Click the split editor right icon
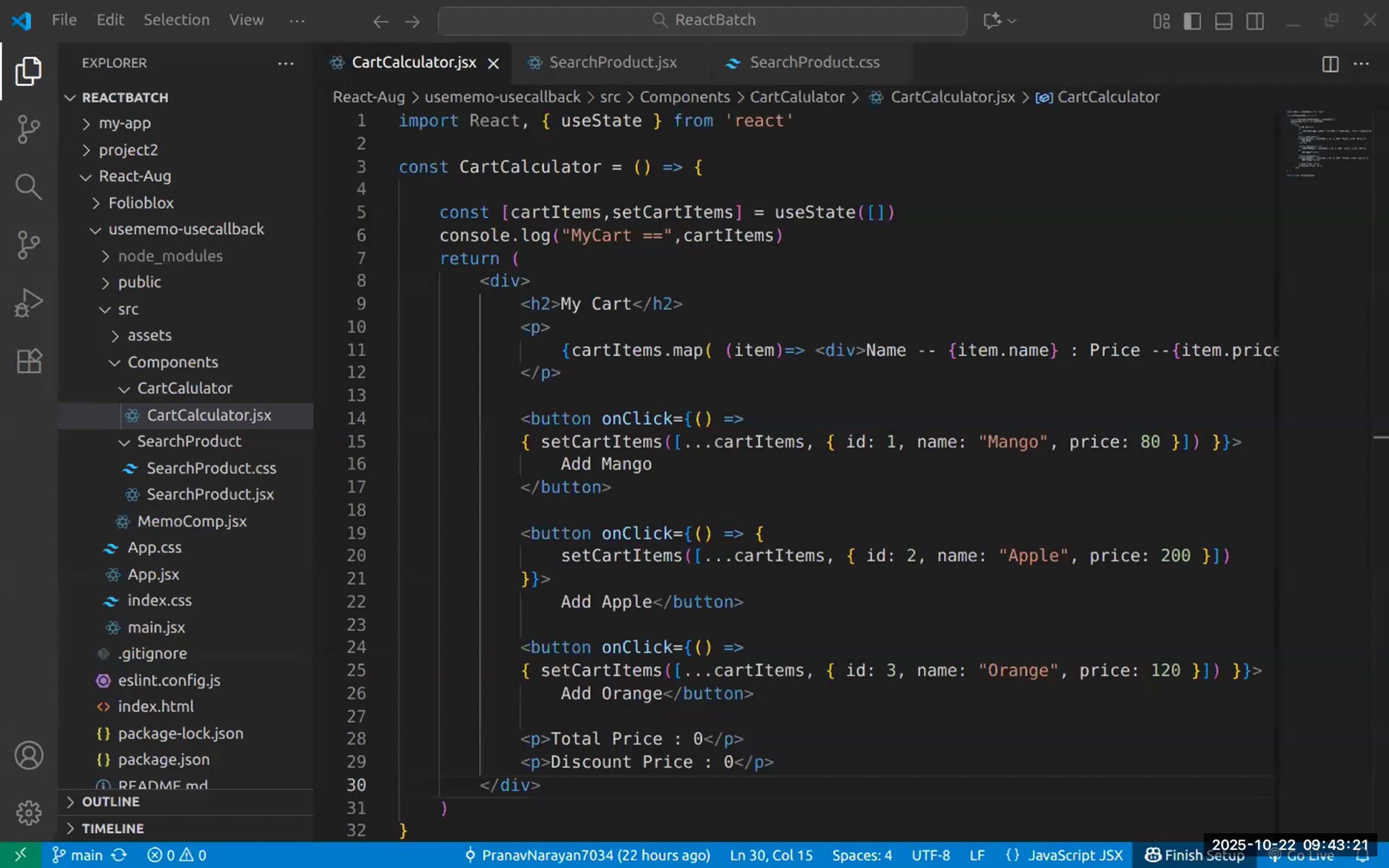Viewport: 1389px width, 868px height. click(x=1330, y=63)
